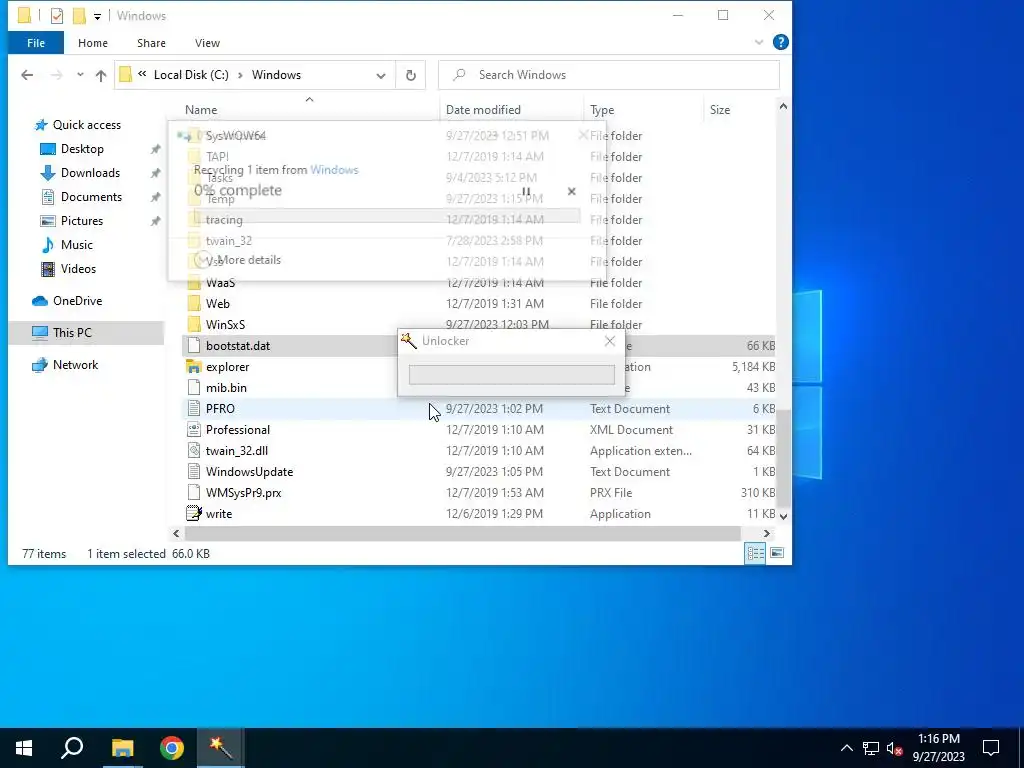Select the WaaS folder
Image resolution: width=1024 pixels, height=768 pixels.
coord(220,283)
